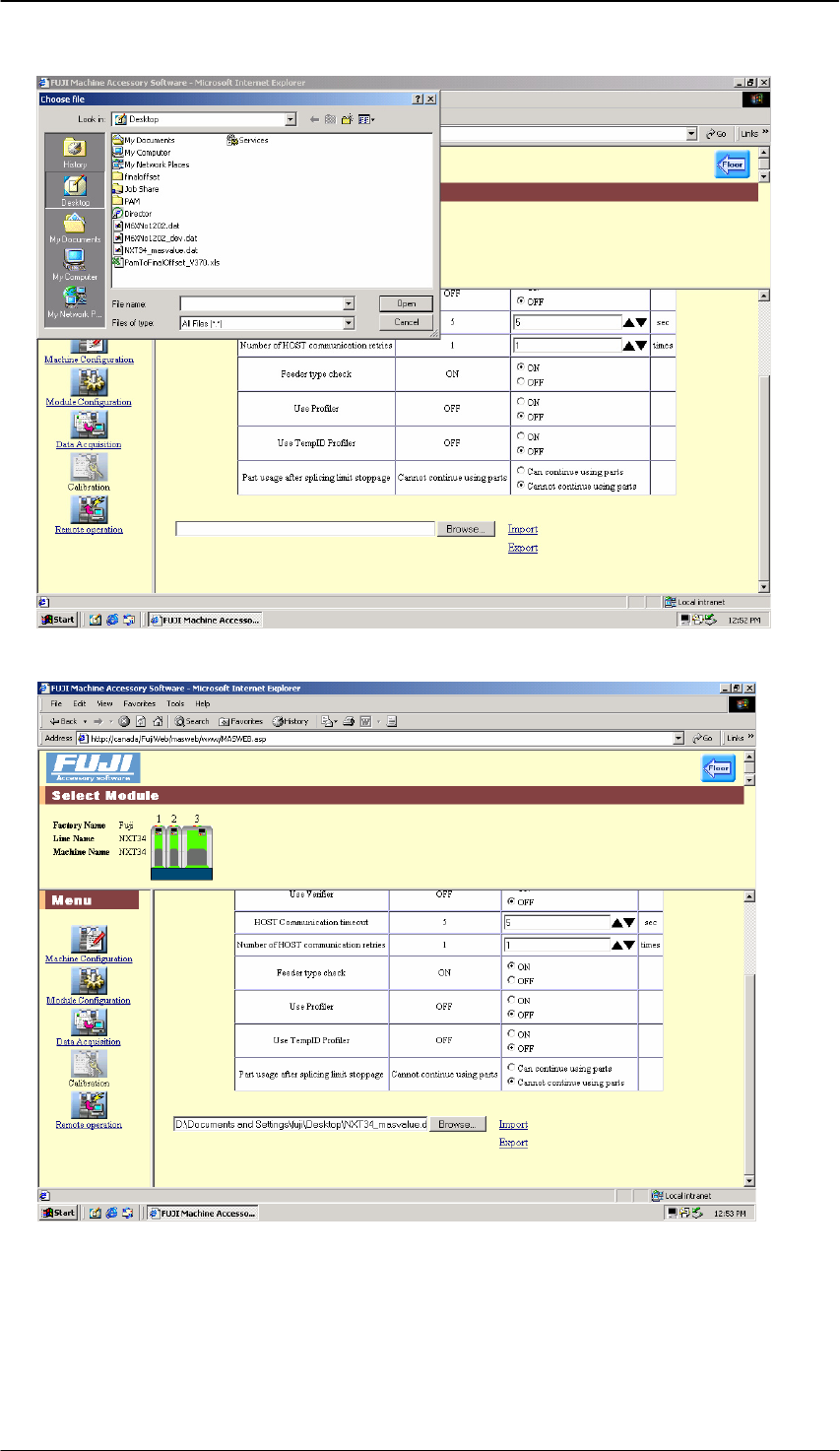Click Start button on 12:53 PM taskbar

(x=58, y=1214)
